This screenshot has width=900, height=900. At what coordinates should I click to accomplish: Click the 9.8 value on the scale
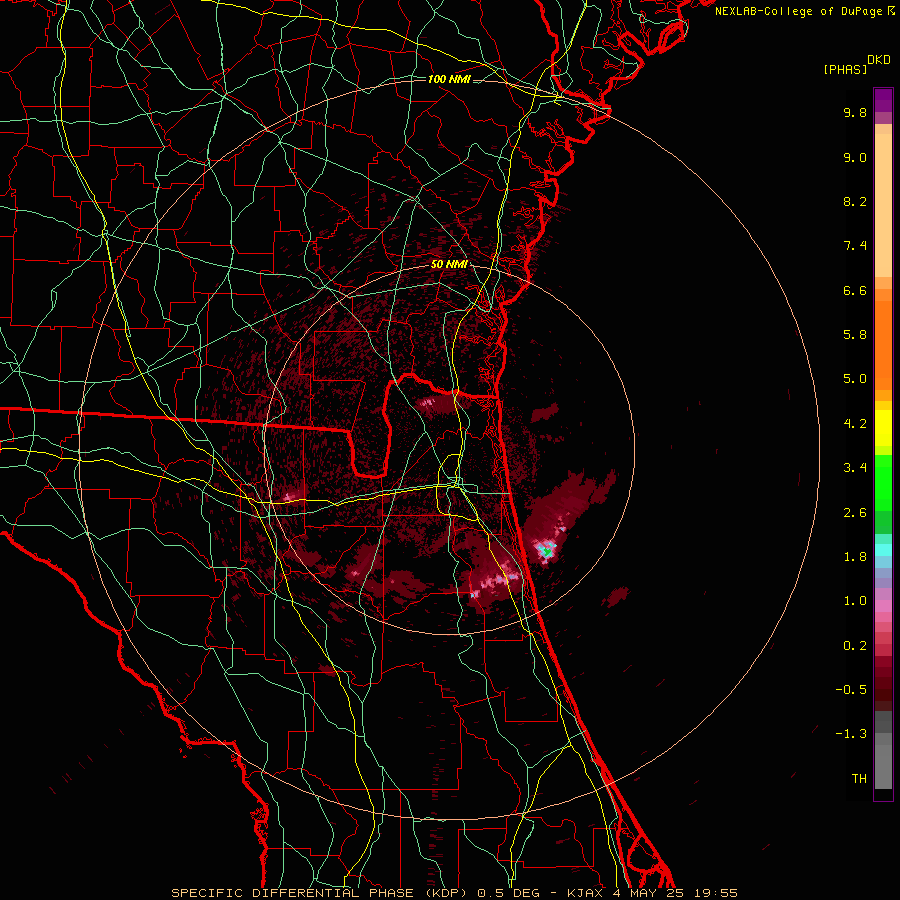[855, 112]
